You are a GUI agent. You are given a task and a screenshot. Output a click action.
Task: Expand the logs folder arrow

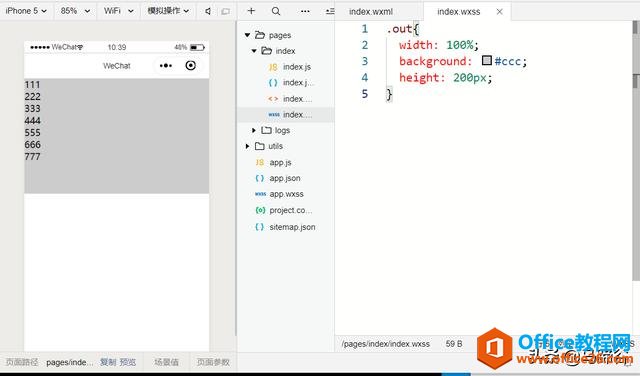(254, 130)
